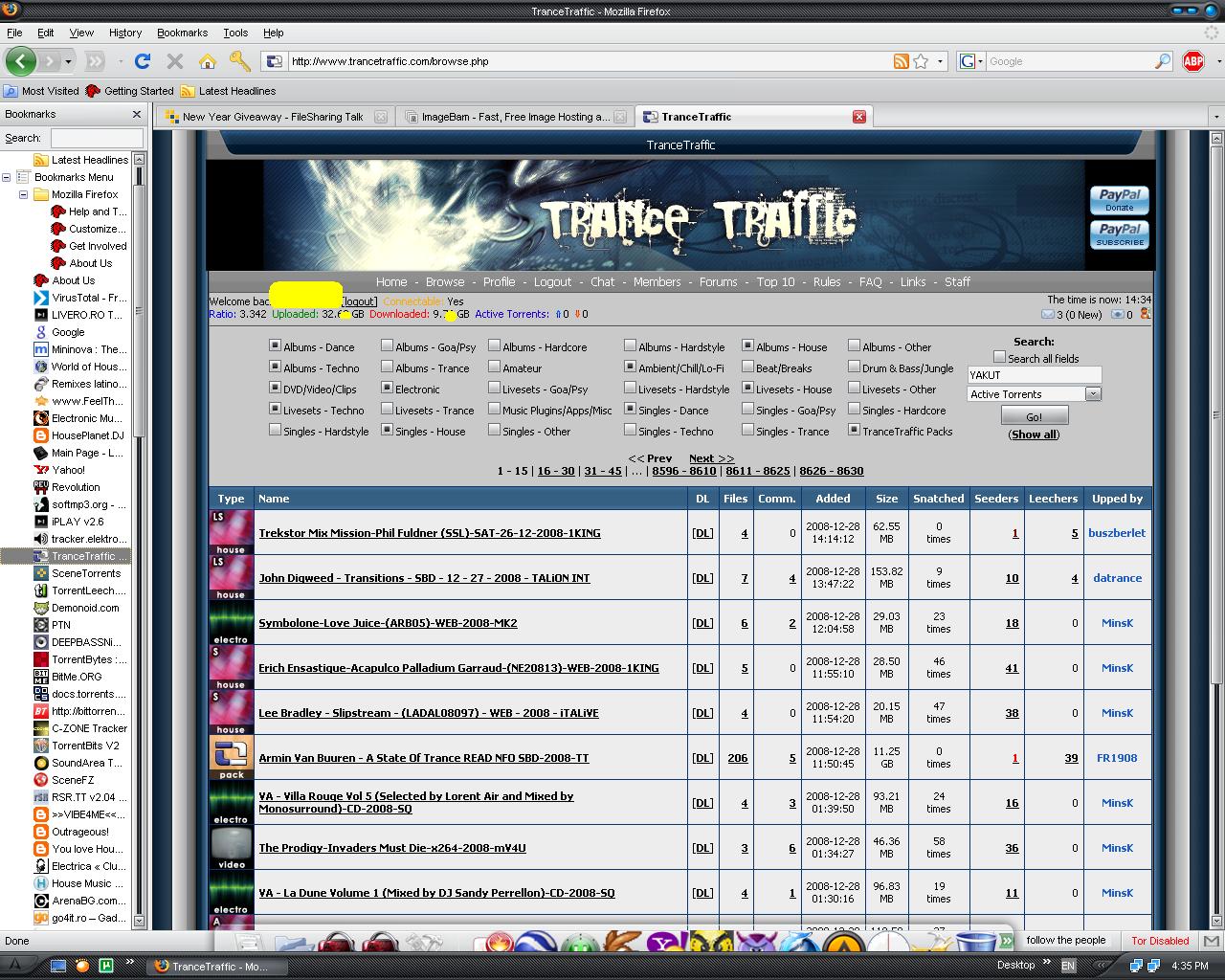
Task: Open the History menu
Action: click(x=124, y=33)
